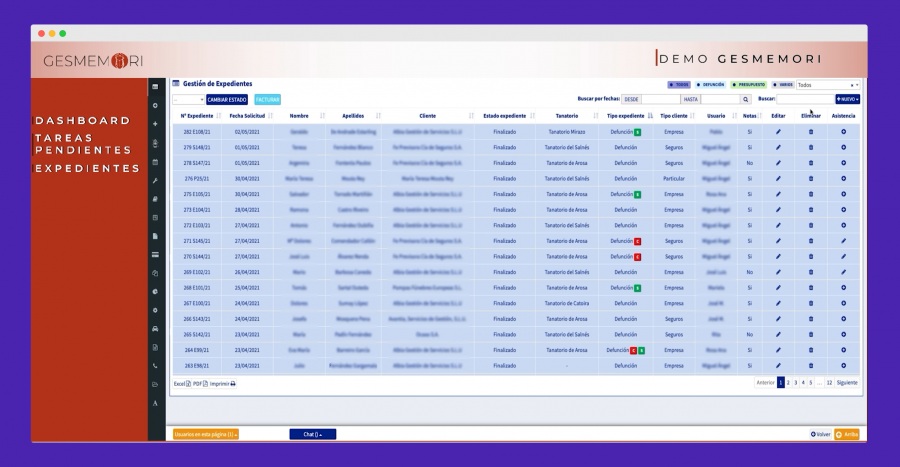This screenshot has height=467, width=900.
Task: Open the phone icon in the sidebar
Action: (155, 366)
